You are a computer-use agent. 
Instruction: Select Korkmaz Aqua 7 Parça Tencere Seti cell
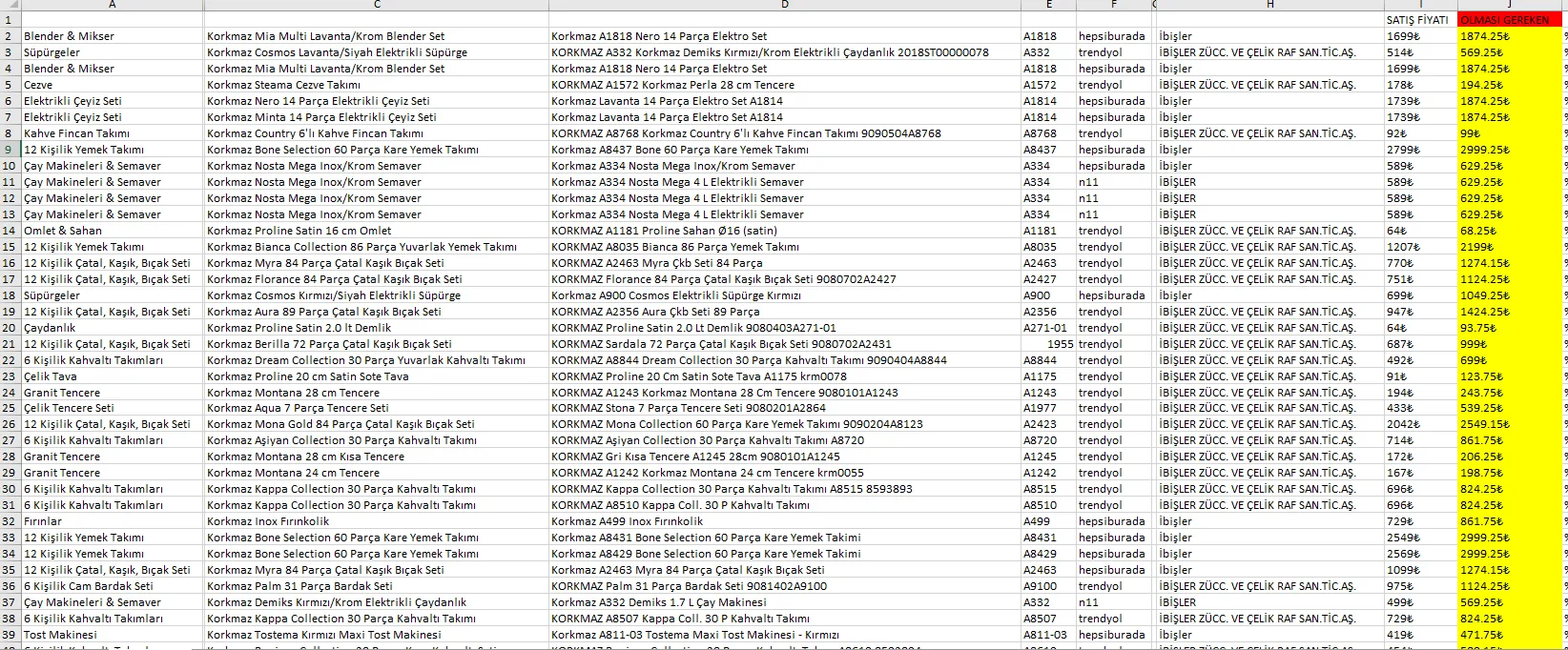point(377,409)
